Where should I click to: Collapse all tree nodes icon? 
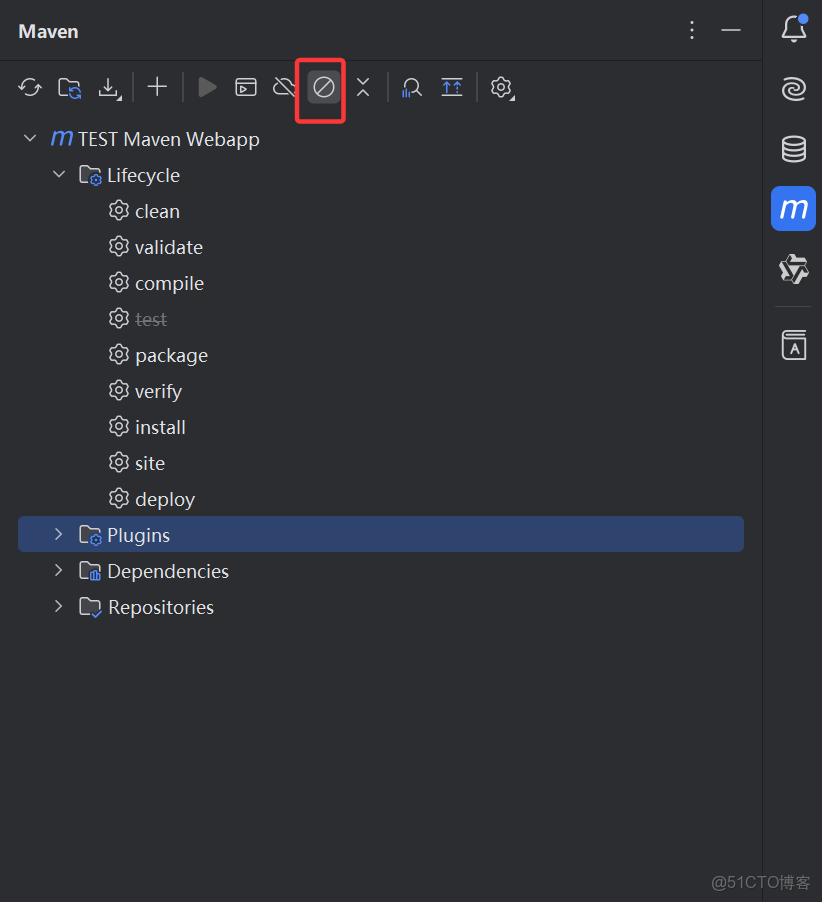pyautogui.click(x=363, y=87)
